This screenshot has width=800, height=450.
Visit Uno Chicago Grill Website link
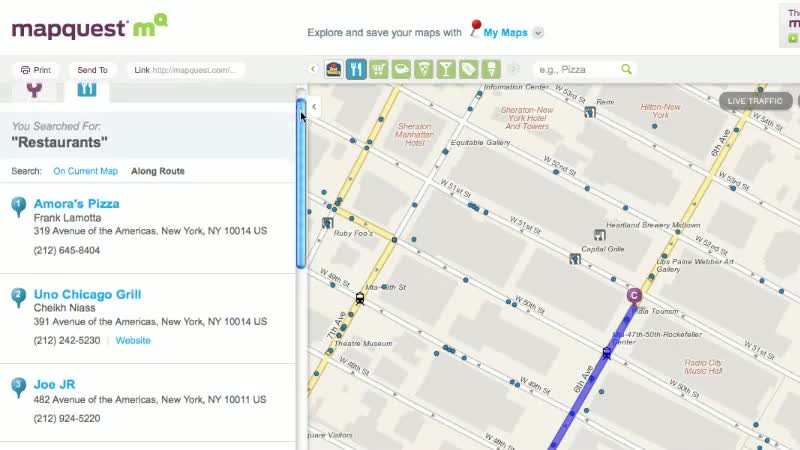point(133,340)
